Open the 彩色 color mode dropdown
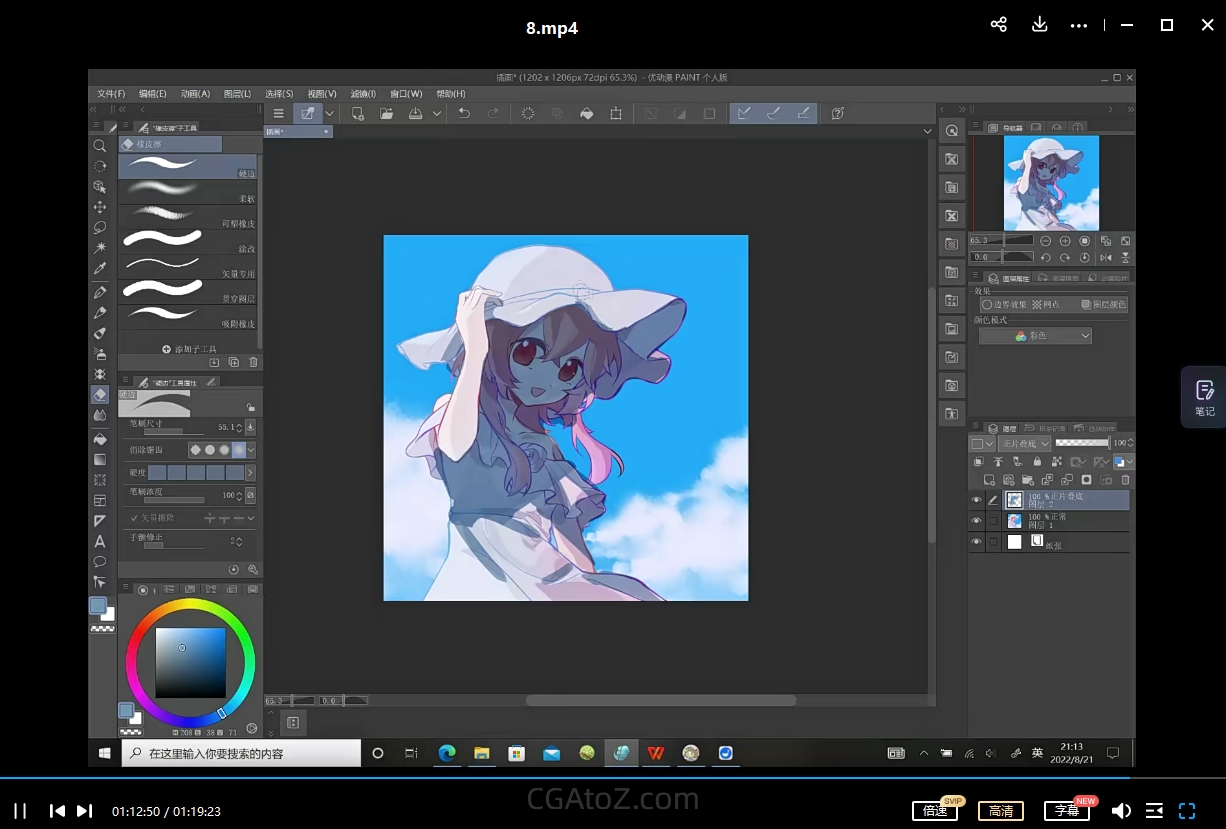The height and width of the screenshot is (829, 1226). tap(1035, 336)
